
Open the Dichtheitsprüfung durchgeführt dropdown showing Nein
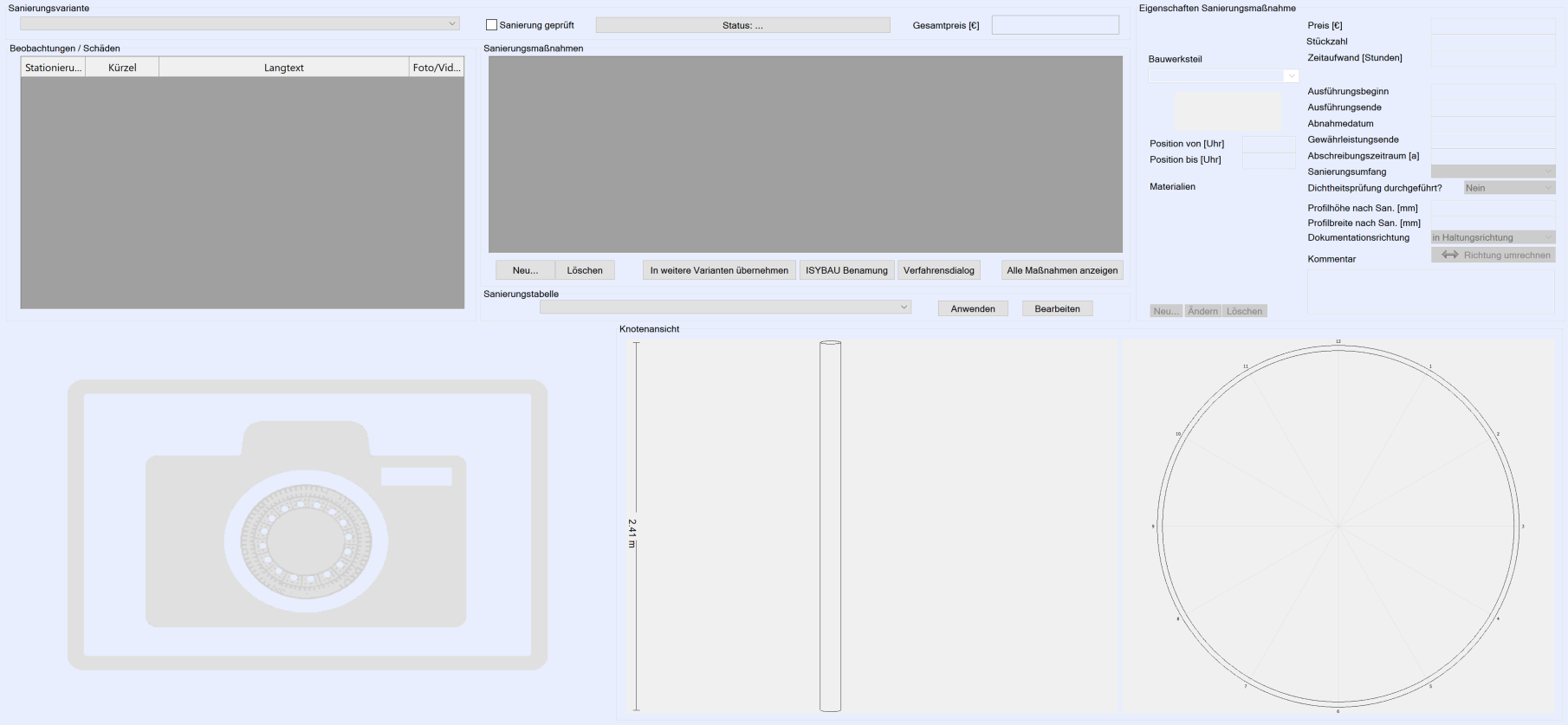[1509, 188]
